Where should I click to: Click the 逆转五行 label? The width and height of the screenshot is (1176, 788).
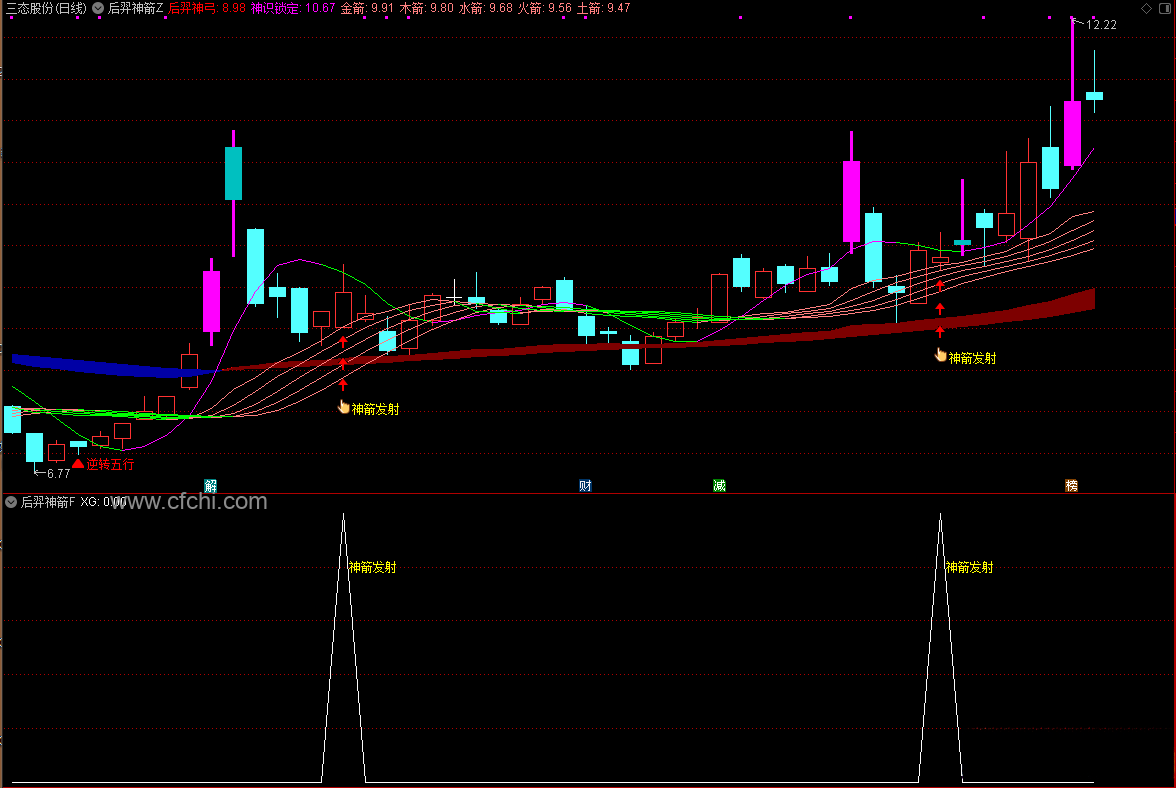pos(110,464)
